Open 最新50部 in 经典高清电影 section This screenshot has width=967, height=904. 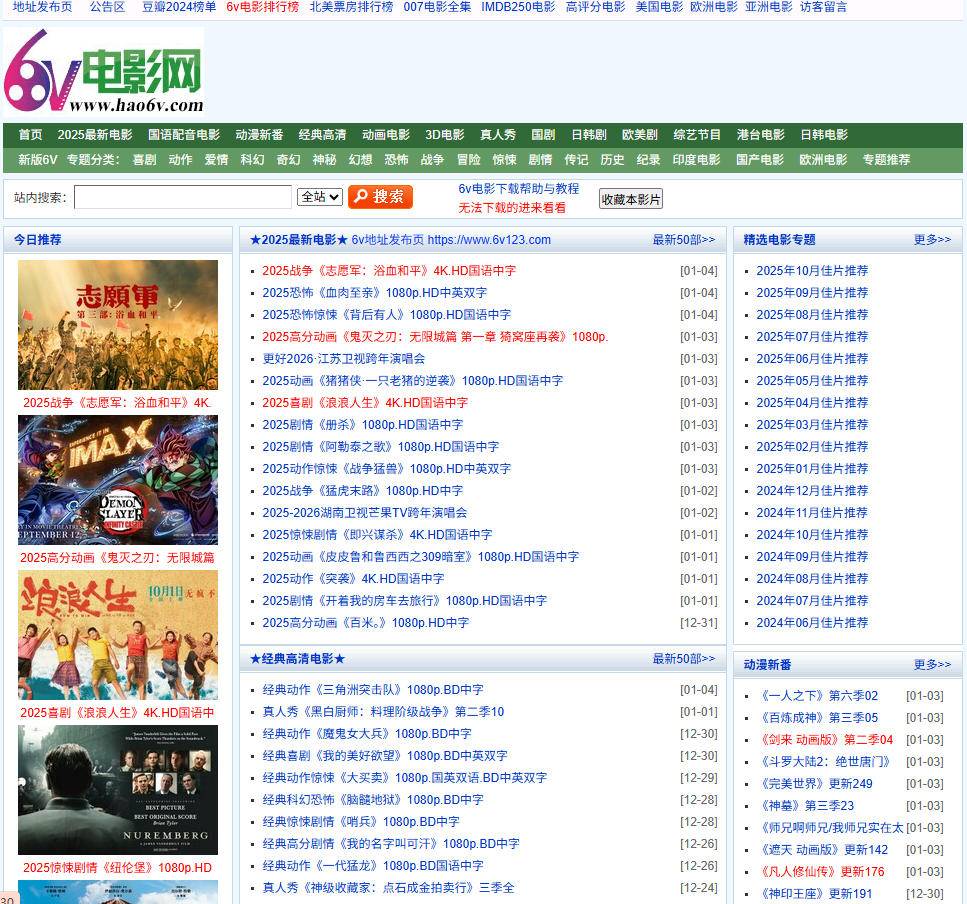tap(683, 659)
